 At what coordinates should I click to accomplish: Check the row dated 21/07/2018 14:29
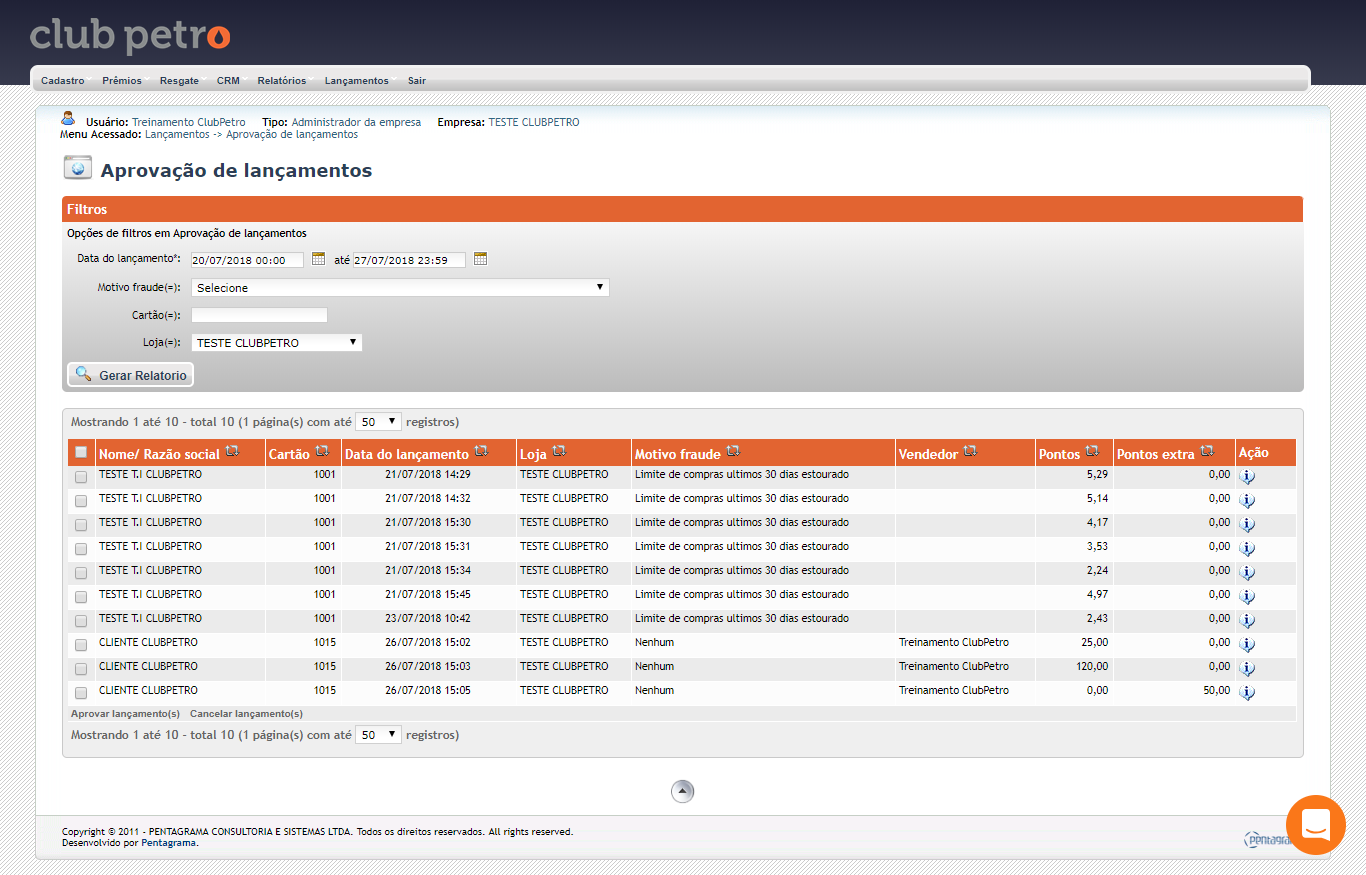click(81, 477)
